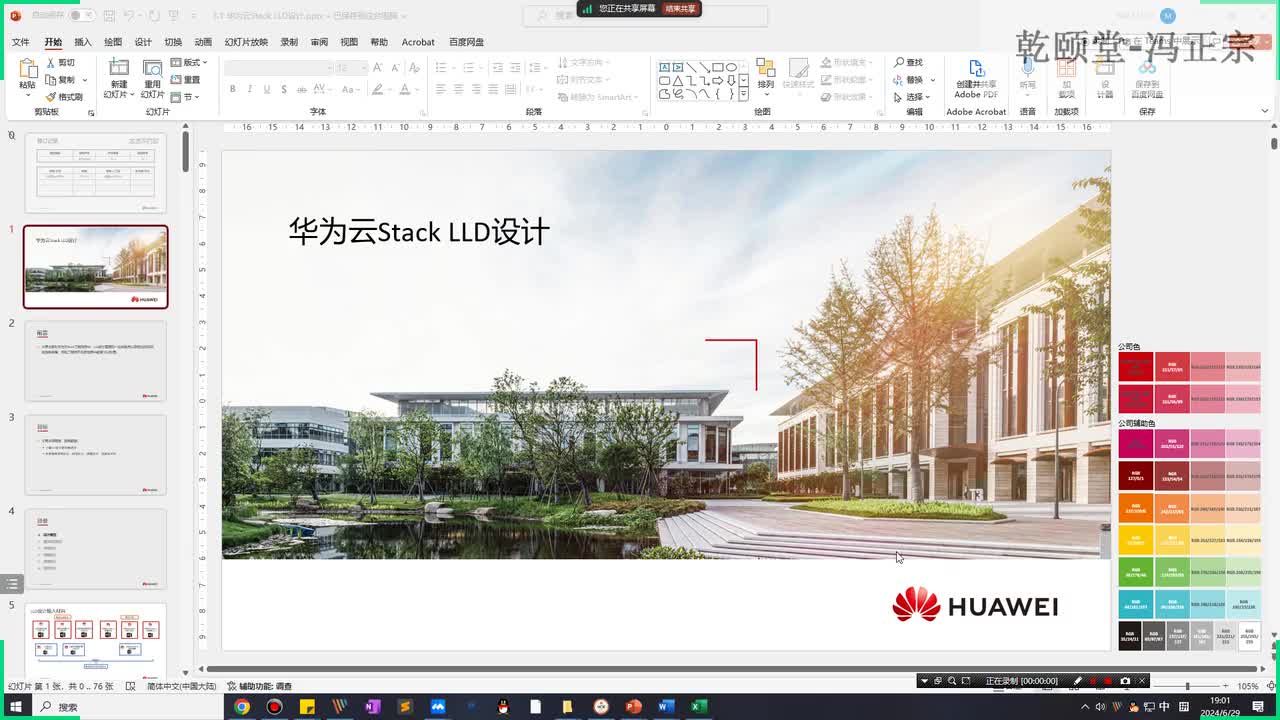The image size is (1280, 720).
Task: Open the File menu
Action: 20,42
